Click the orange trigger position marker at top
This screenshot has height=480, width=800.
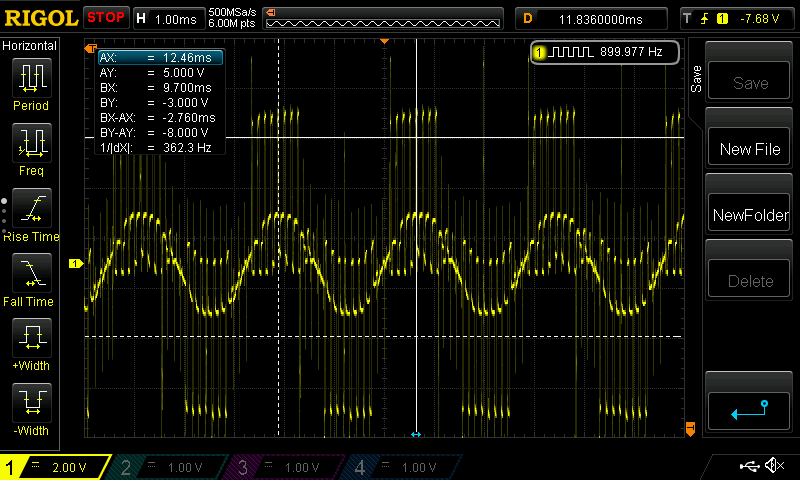(x=385, y=41)
